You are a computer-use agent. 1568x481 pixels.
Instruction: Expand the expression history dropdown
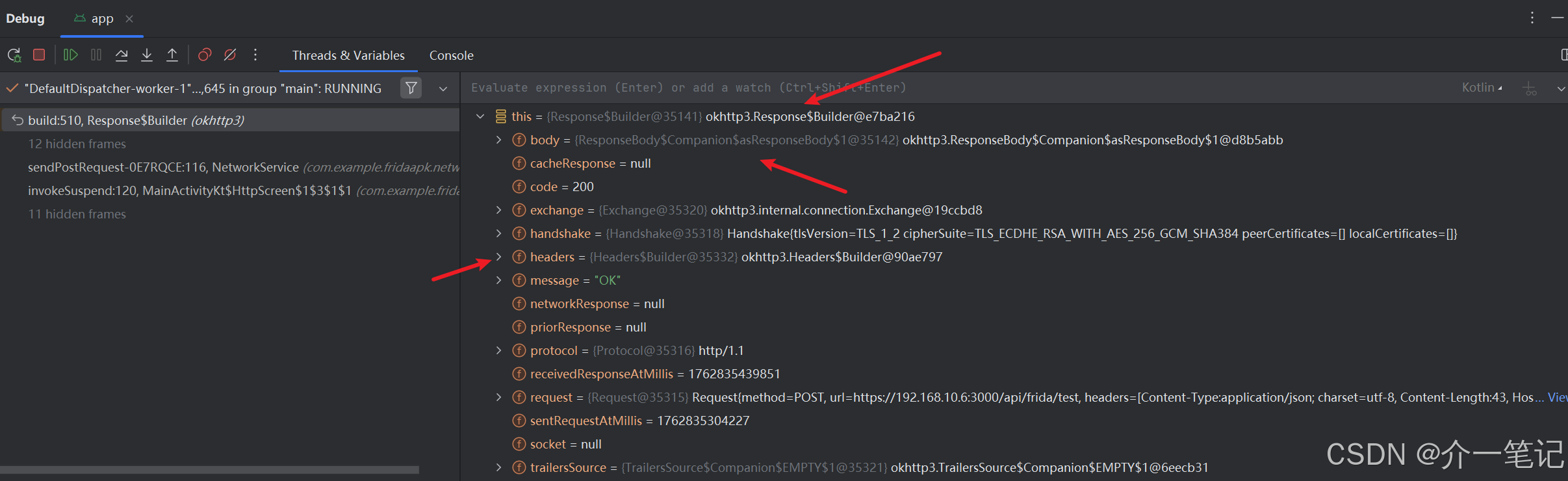(1561, 88)
